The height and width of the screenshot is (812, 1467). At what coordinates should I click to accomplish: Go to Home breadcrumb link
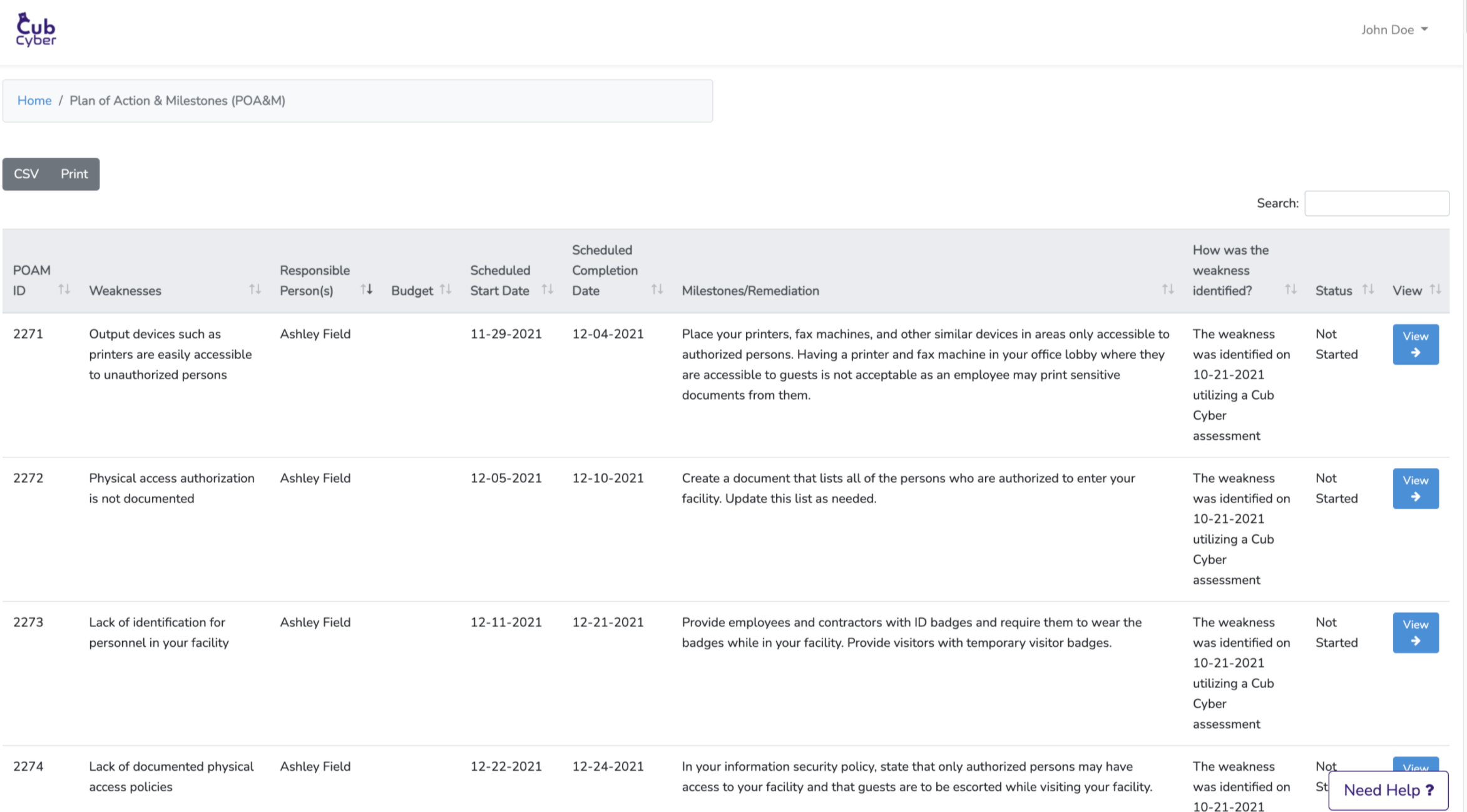(x=34, y=101)
